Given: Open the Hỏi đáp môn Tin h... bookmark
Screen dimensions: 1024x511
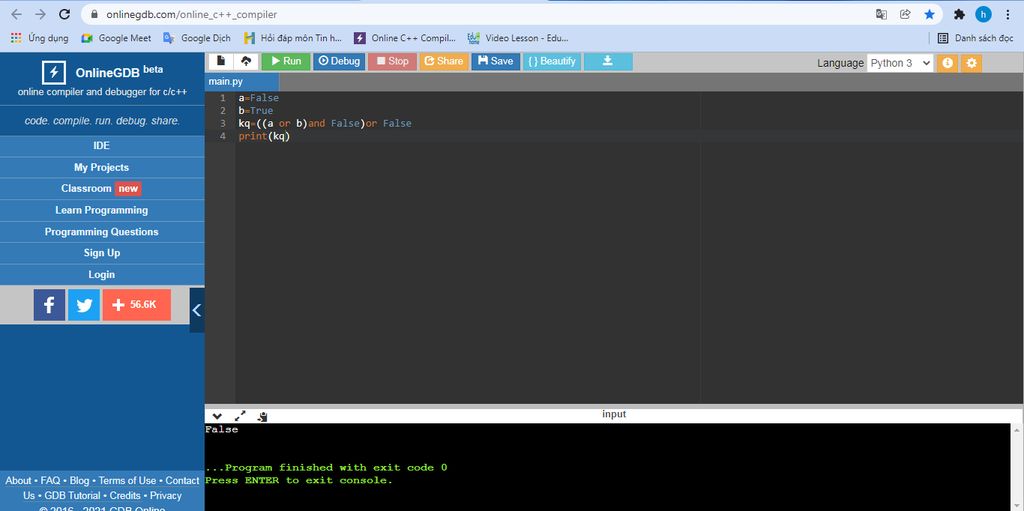Looking at the screenshot, I should 293,38.
